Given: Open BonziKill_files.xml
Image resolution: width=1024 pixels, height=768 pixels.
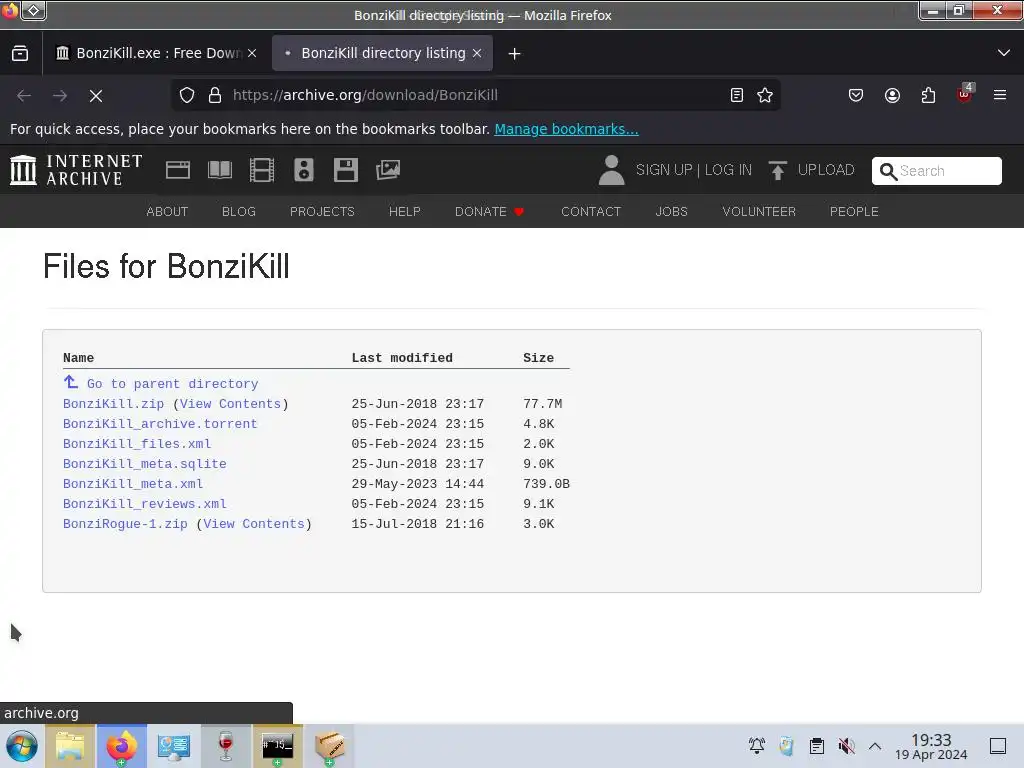Looking at the screenshot, I should tap(137, 444).
